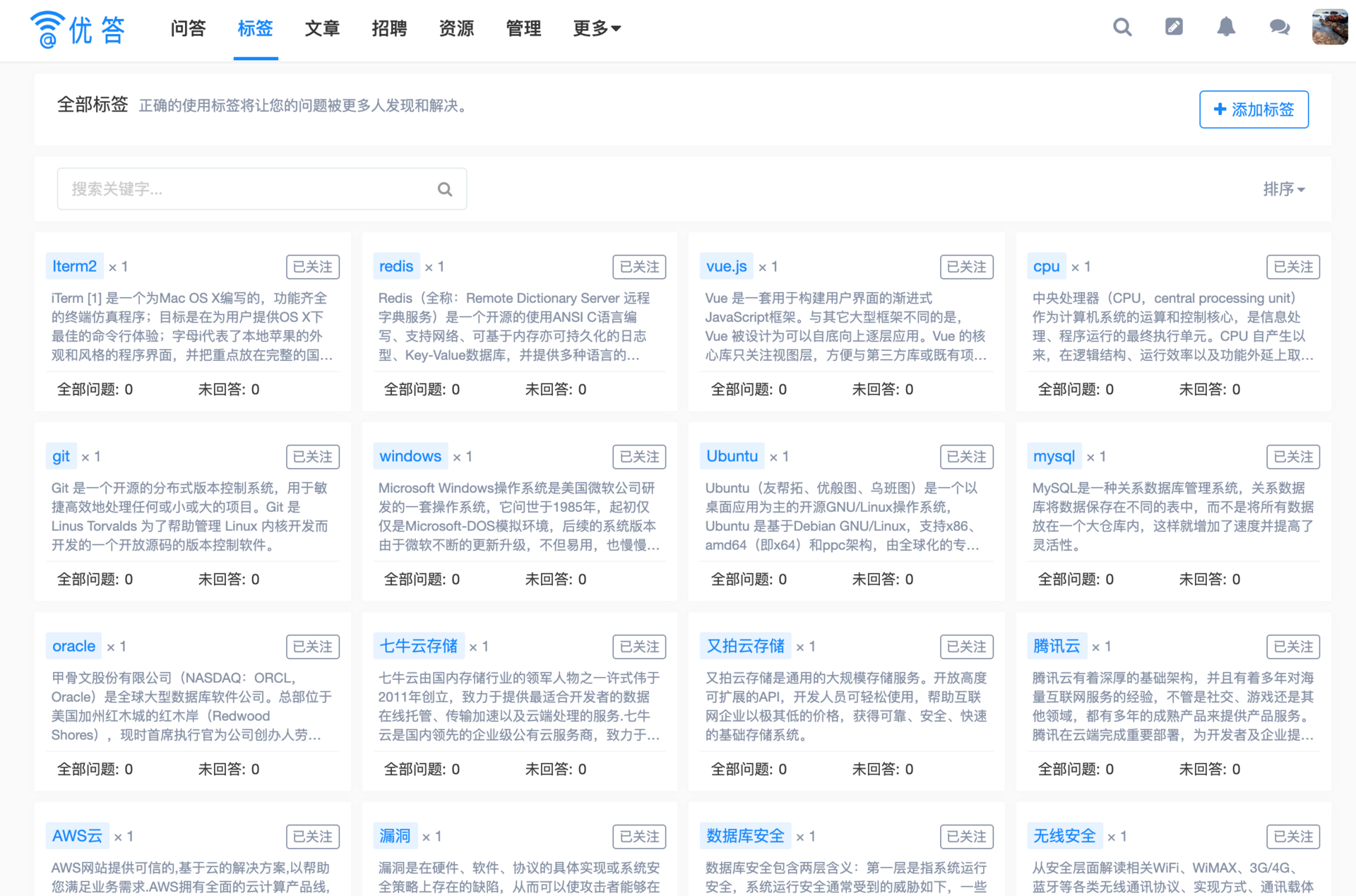Toggle 已关注 on redis card
Viewport: 1356px width, 896px height.
pos(639,267)
